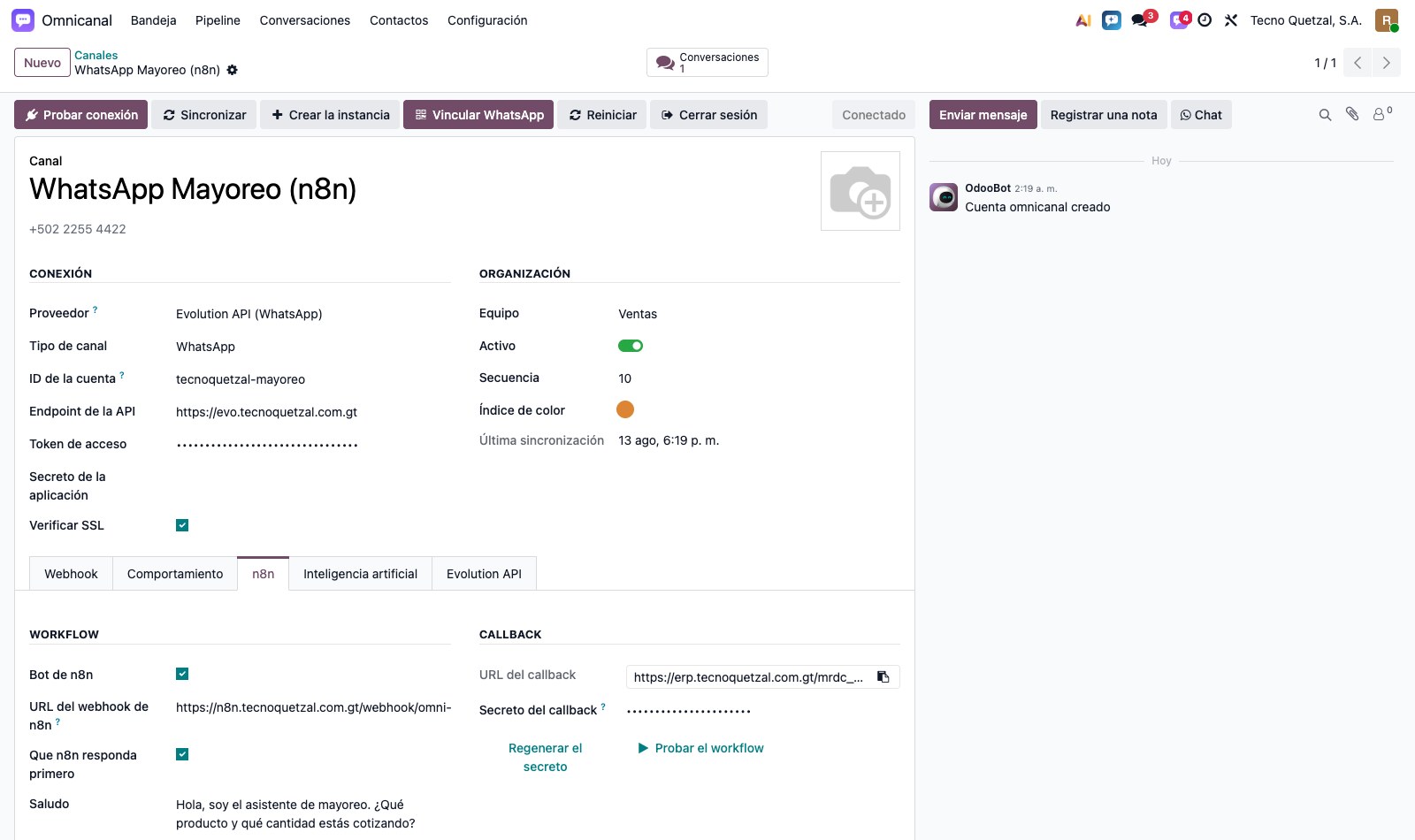Open the Pipeline menu
The image size is (1415, 840).
(218, 20)
